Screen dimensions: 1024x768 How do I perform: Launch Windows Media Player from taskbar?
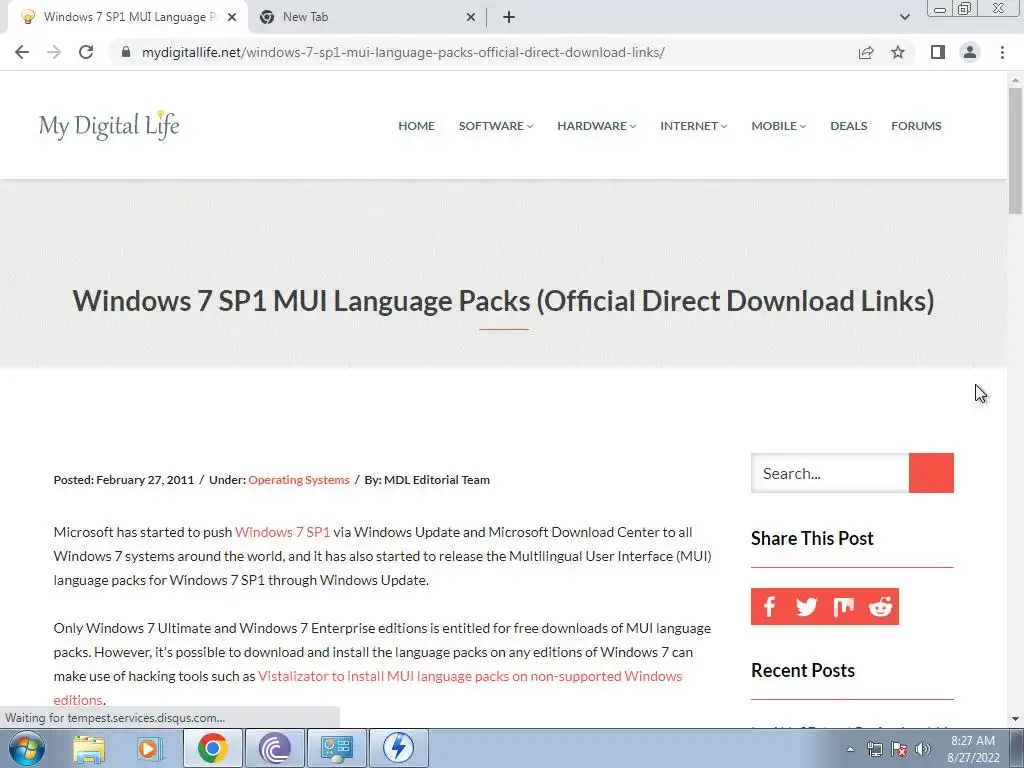[x=150, y=748]
